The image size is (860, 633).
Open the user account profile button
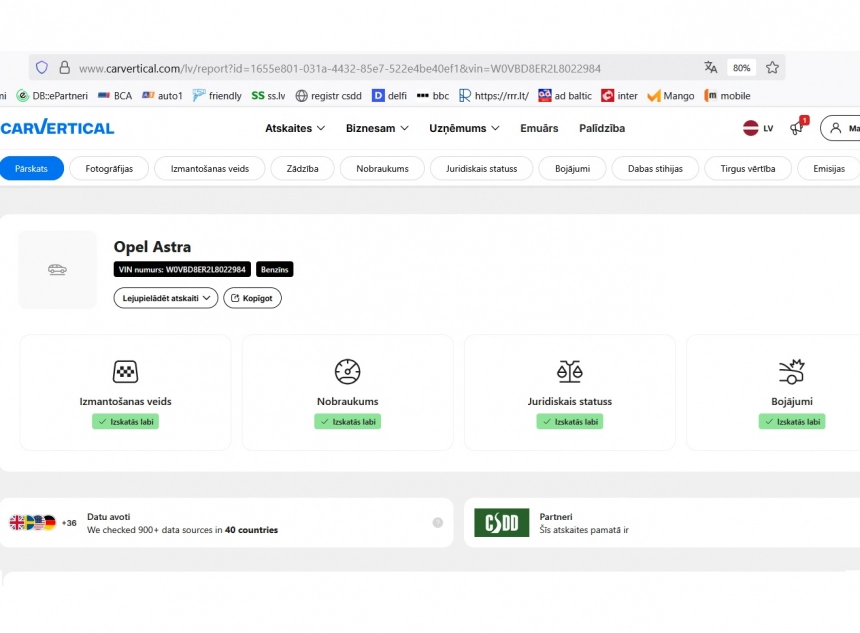(x=840, y=128)
